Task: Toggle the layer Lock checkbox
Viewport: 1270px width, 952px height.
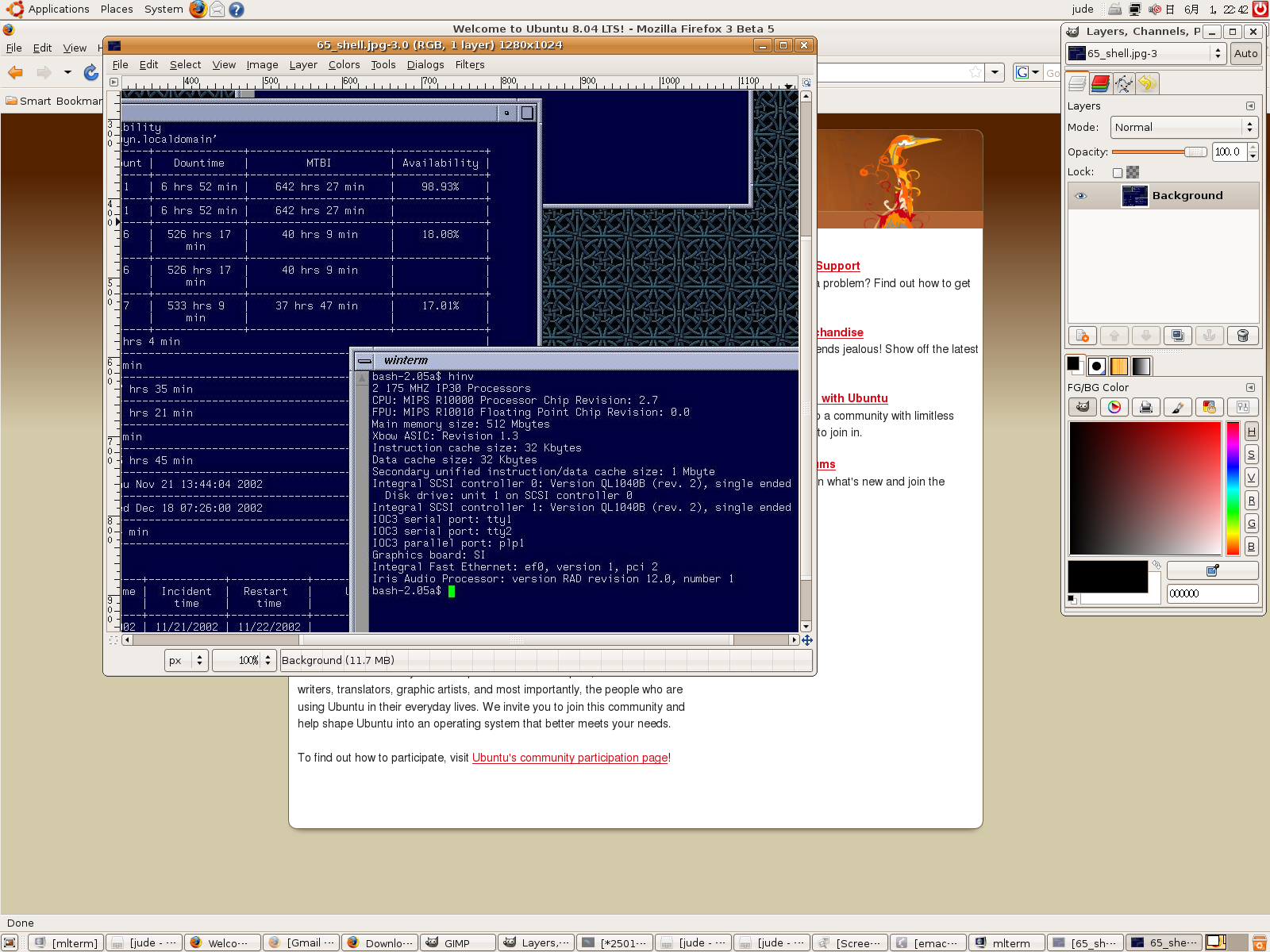Action: pos(1118,172)
